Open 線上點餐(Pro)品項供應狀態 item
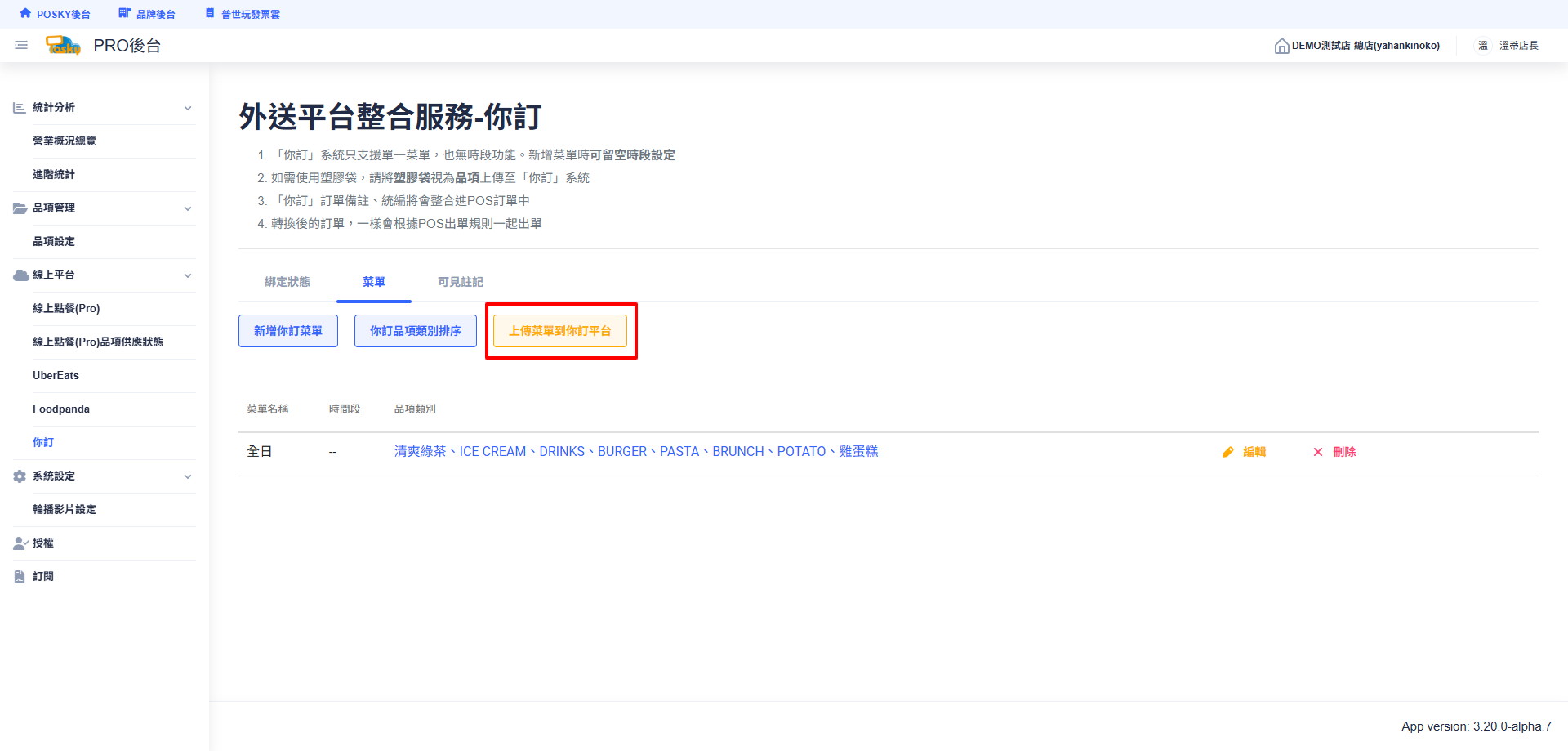The image size is (1568, 751). (x=98, y=342)
